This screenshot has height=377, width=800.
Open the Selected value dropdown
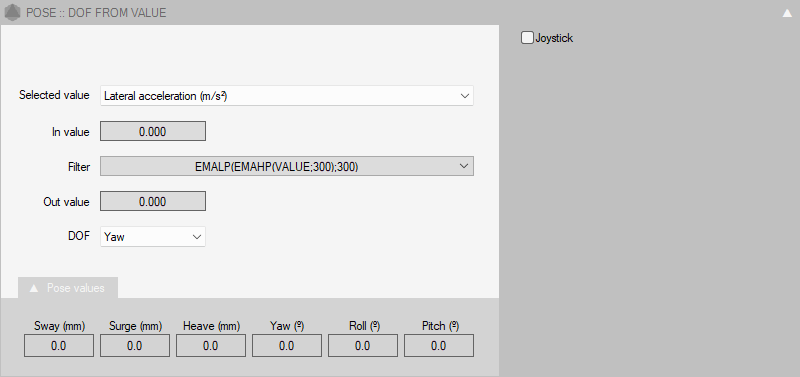click(287, 96)
